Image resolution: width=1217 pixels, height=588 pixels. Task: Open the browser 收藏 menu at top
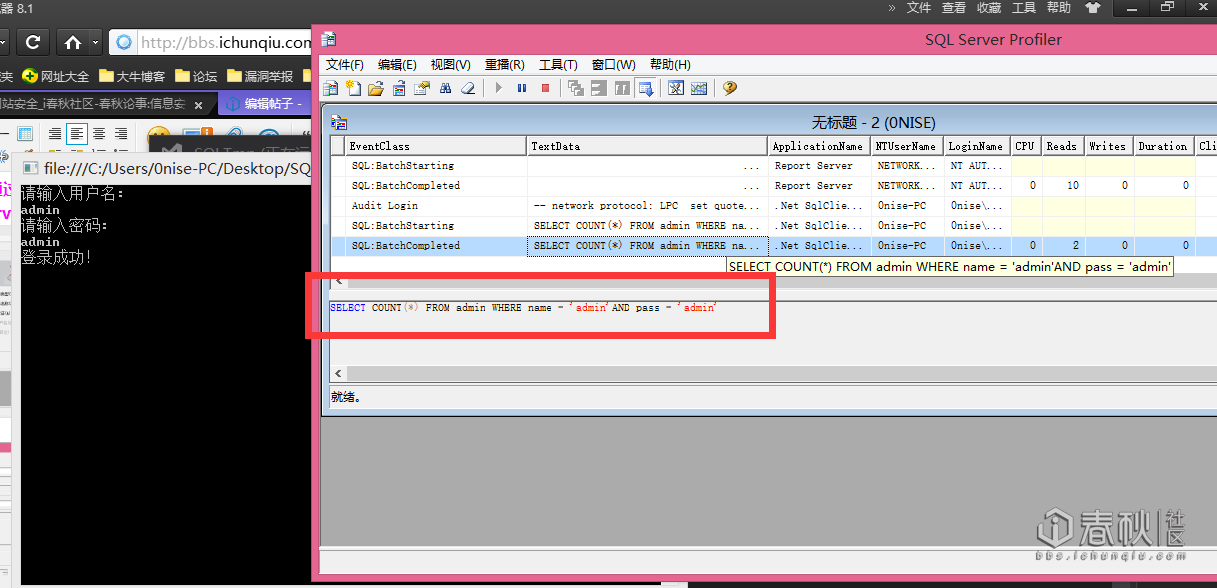[988, 7]
